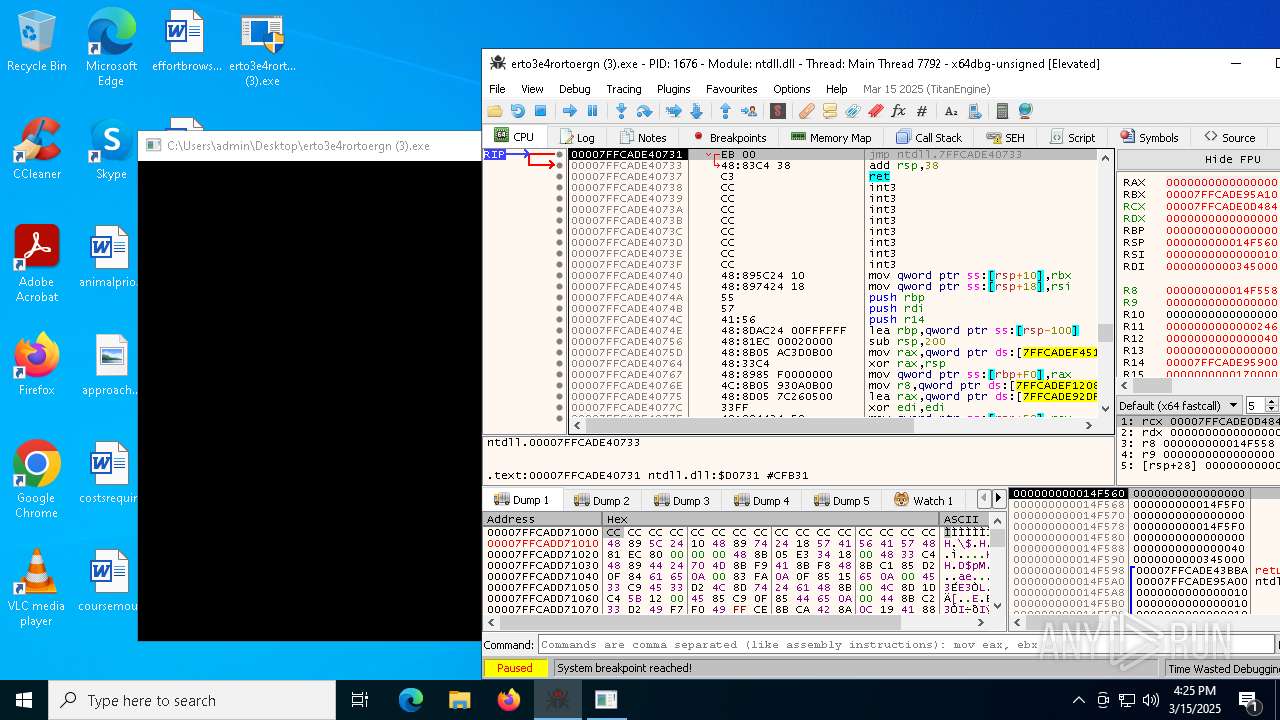Click the hash variables icon
The image size is (1280, 720).
pyautogui.click(x=921, y=111)
